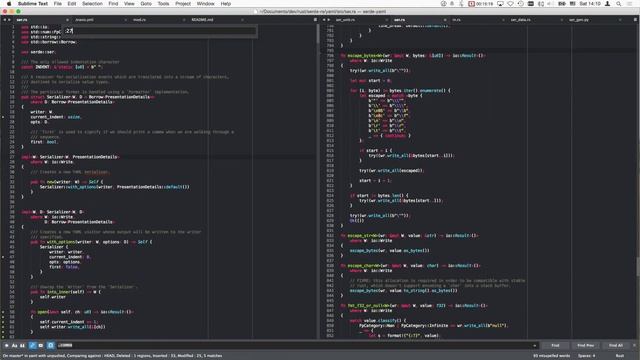Open right pane tab list dropdown
Viewport: 640px width, 360px height.
(636, 20)
